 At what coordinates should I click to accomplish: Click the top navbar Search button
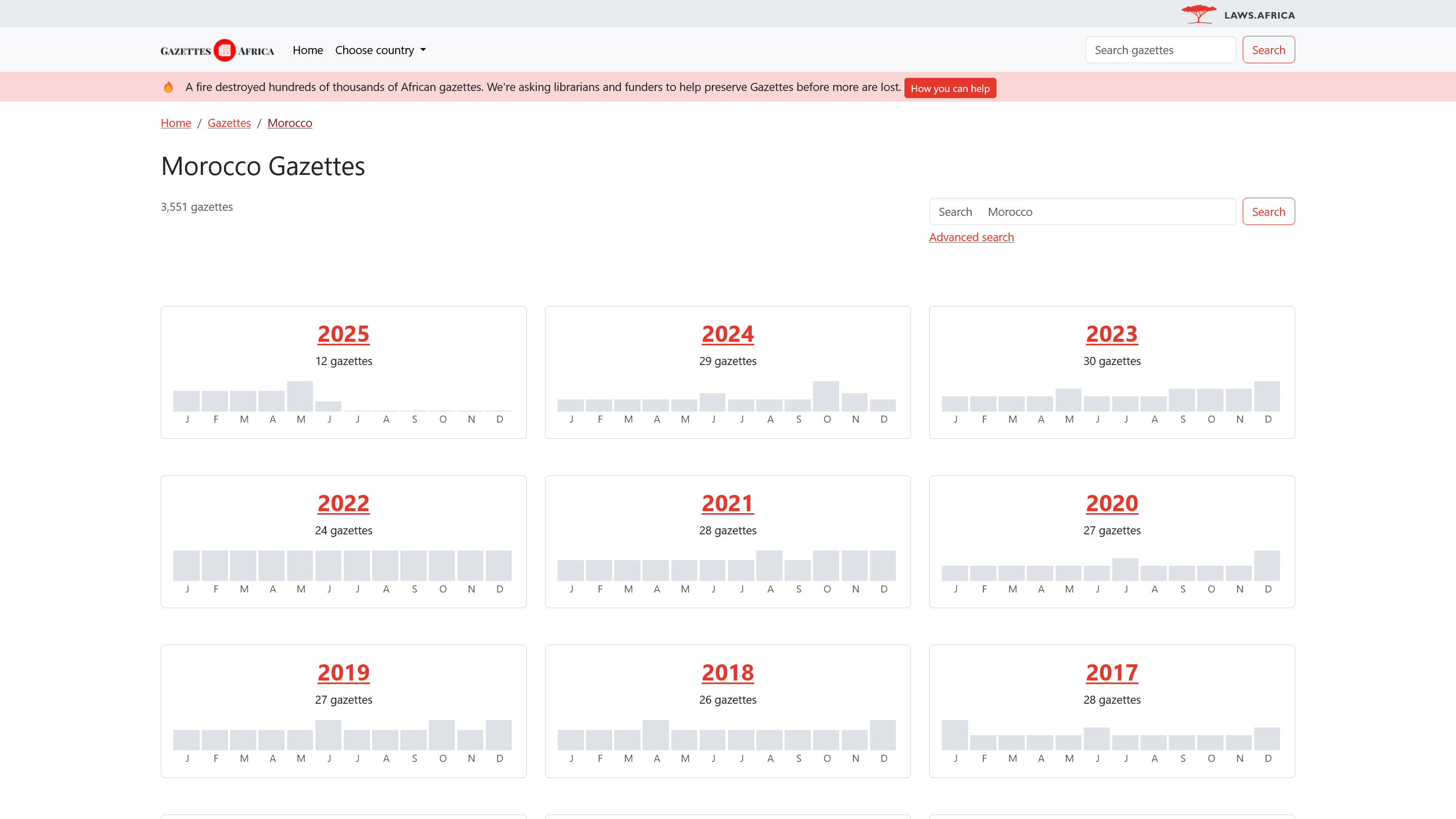tap(1268, 51)
